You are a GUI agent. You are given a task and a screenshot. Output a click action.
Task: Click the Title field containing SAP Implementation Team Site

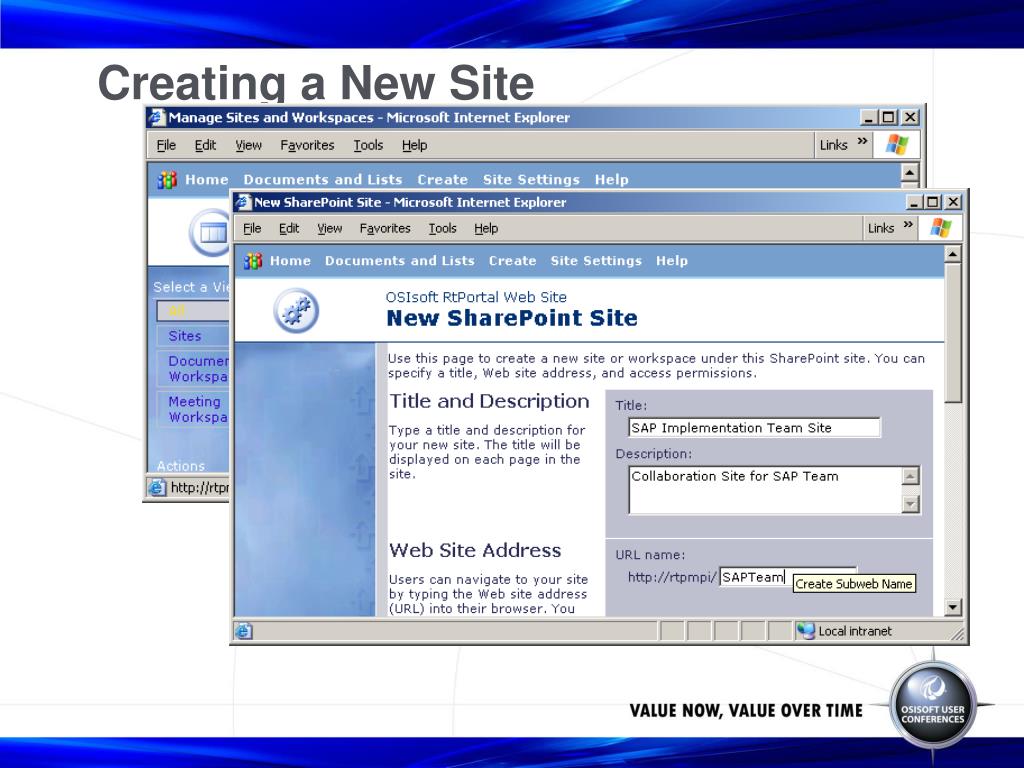tap(754, 428)
